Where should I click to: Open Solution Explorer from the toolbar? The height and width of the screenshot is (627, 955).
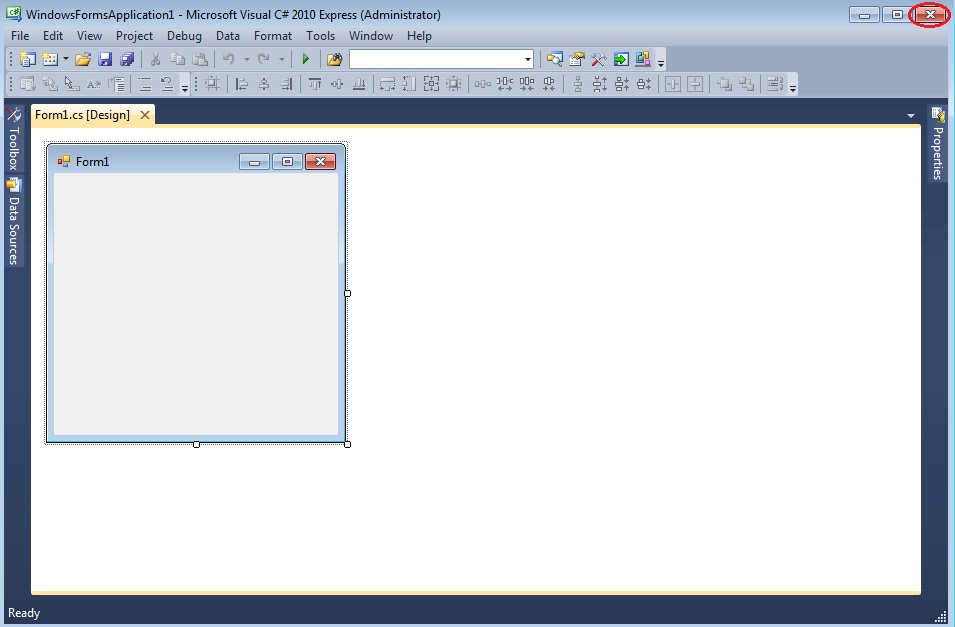point(554,59)
